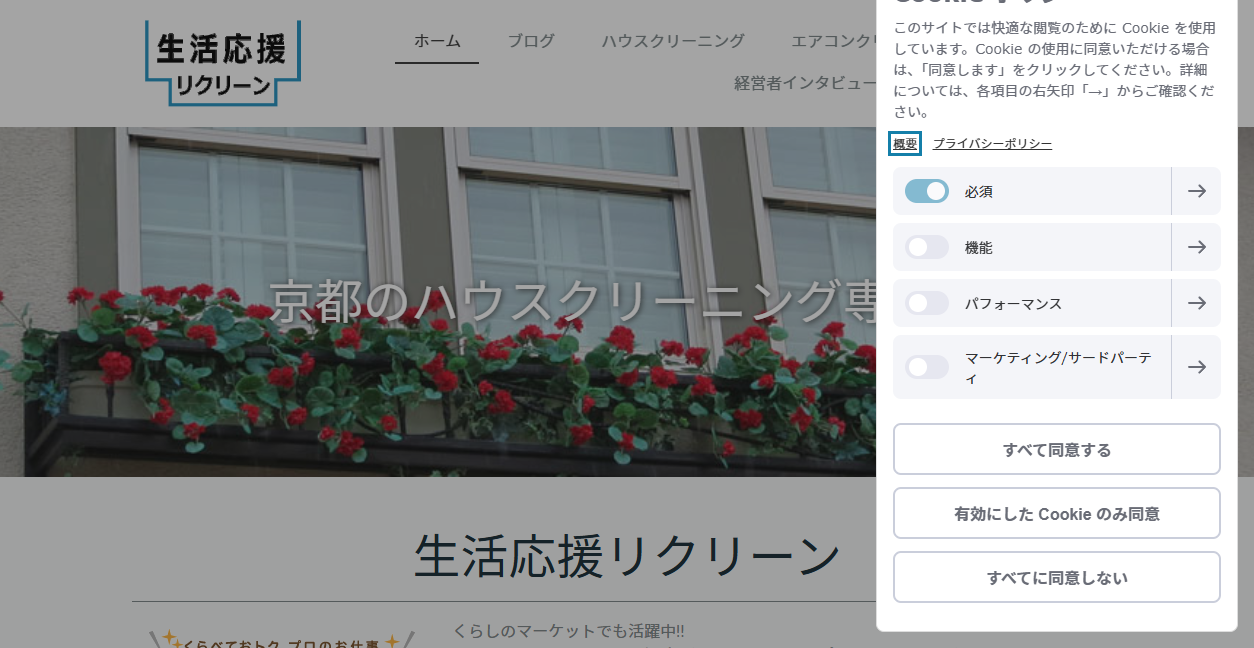Select the ホーム menu item
This screenshot has height=648, width=1254.
437,42
